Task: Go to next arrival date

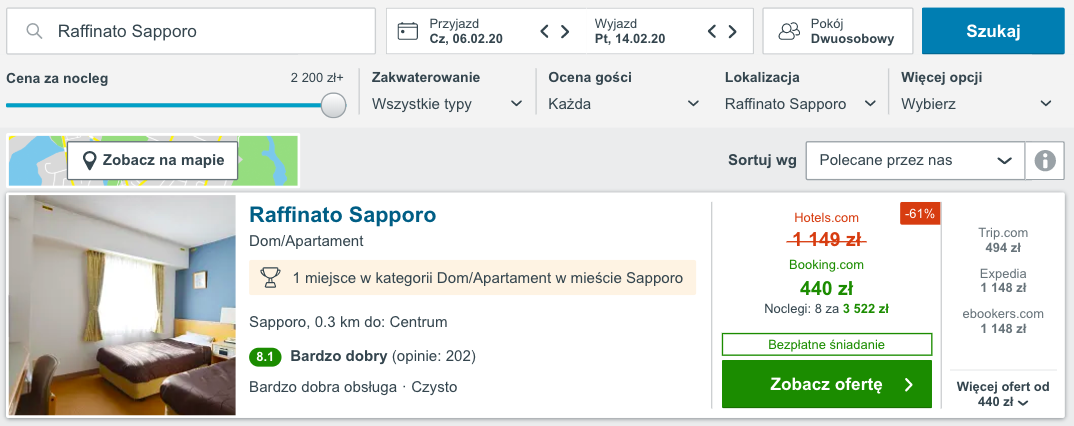Action: point(565,31)
